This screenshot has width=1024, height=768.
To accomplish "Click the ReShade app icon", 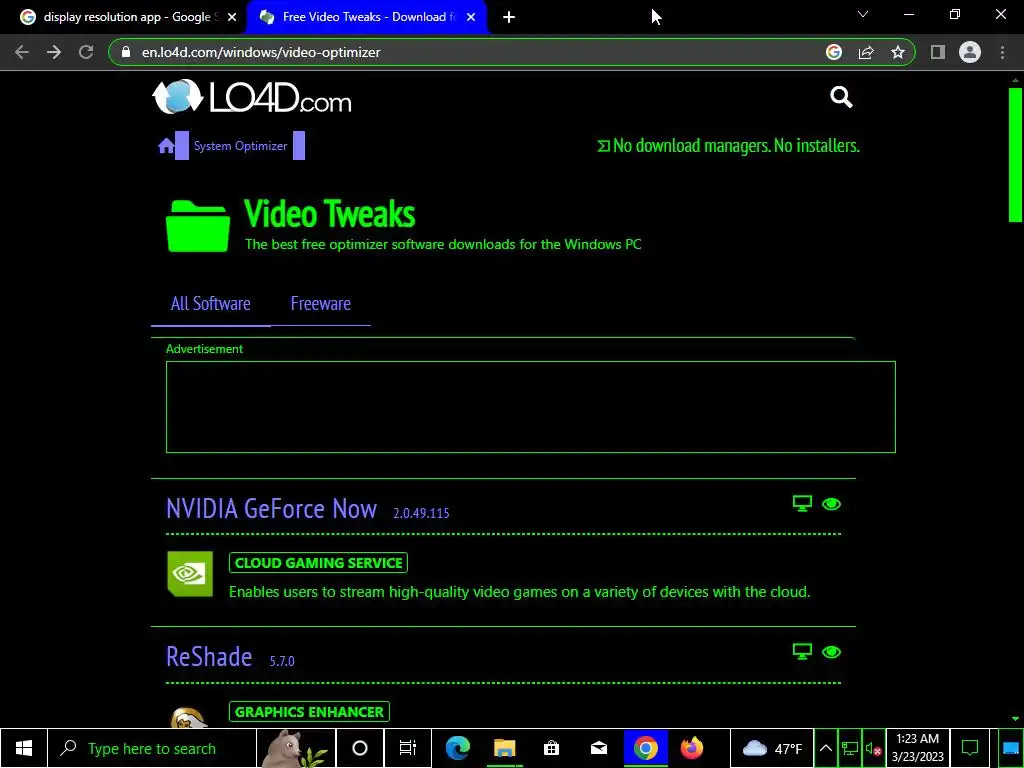I will pos(189,716).
